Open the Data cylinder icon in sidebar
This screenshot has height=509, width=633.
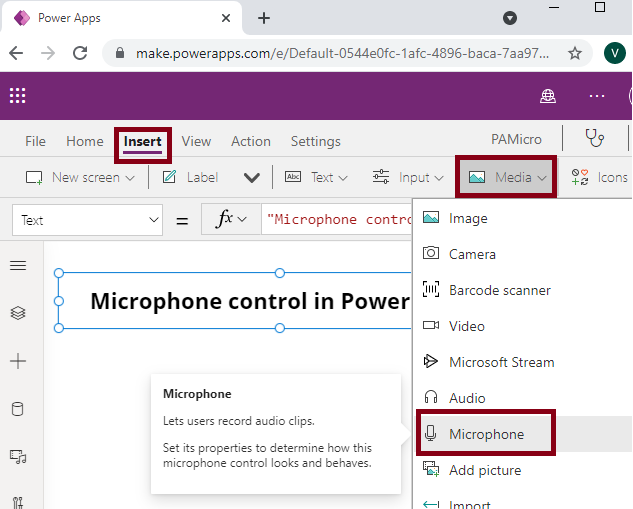(17, 409)
